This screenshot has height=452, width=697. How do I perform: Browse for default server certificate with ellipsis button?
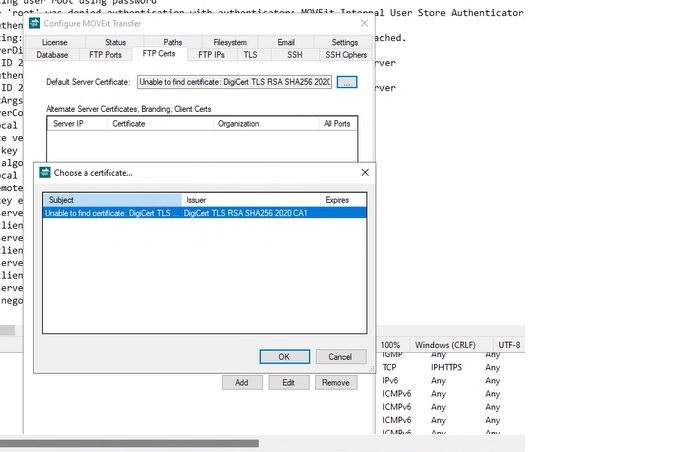click(x=347, y=82)
